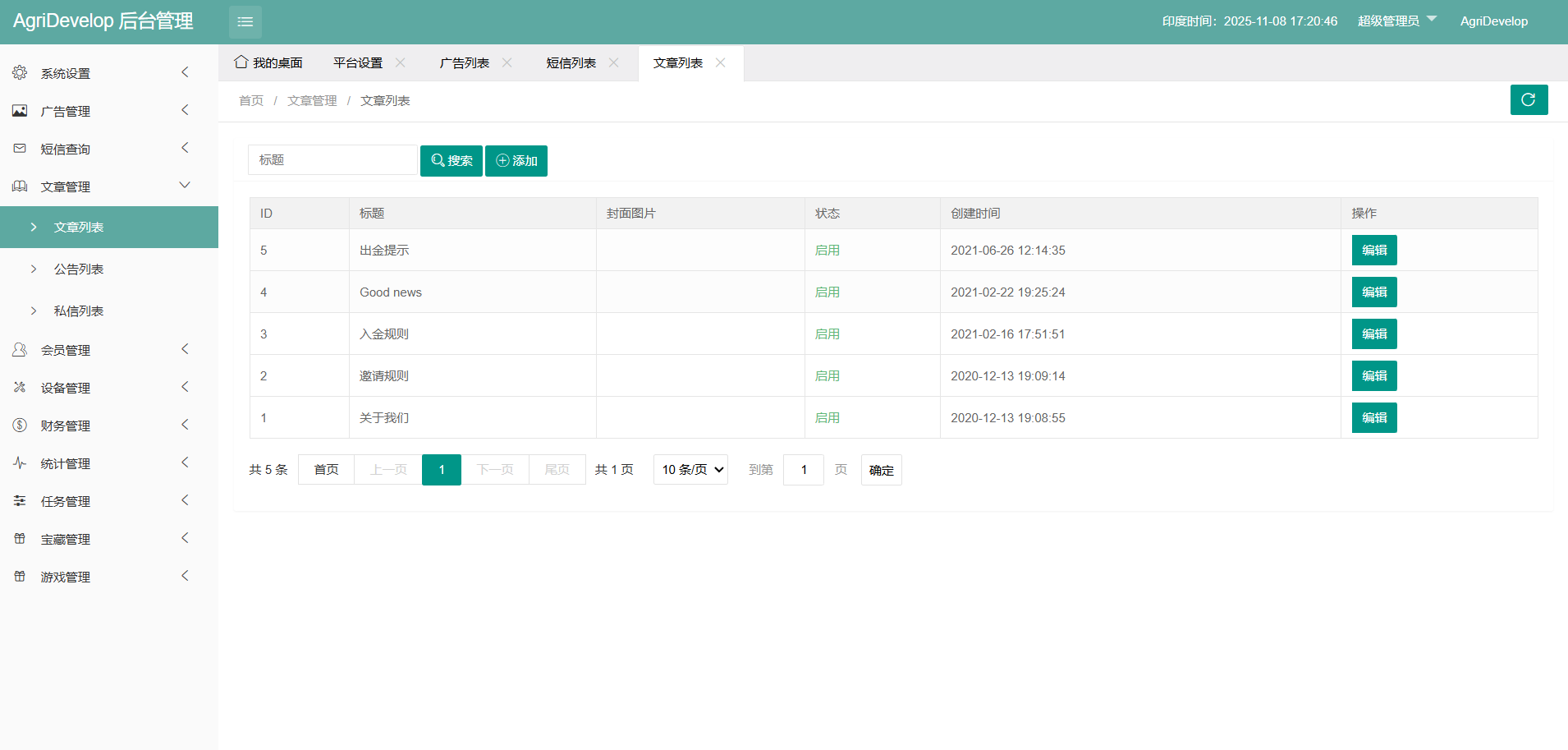Click the green refresh icon button

(1529, 100)
